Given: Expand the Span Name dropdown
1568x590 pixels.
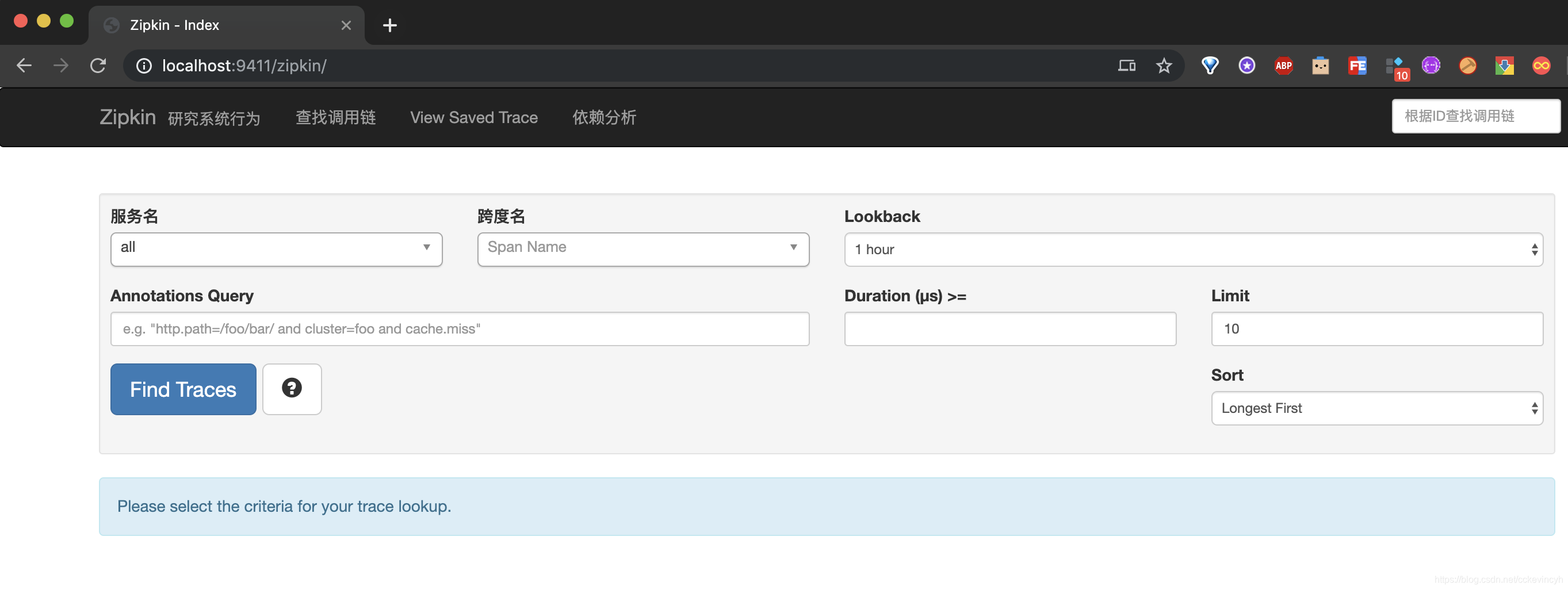Looking at the screenshot, I should pos(643,249).
